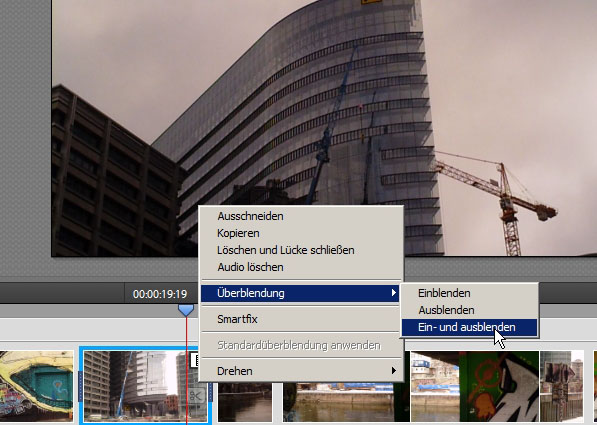This screenshot has width=597, height=425.
Task: Expand the Drehen submenu arrow
Action: (x=393, y=371)
